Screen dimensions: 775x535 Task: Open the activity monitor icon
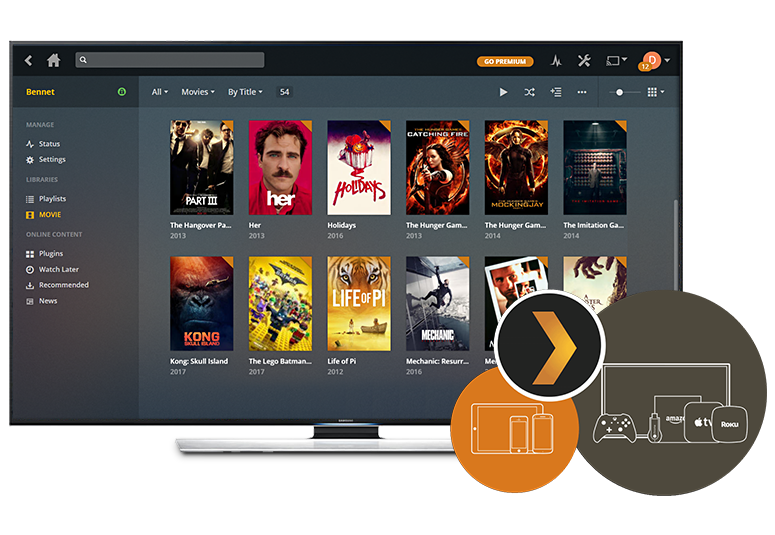point(556,61)
